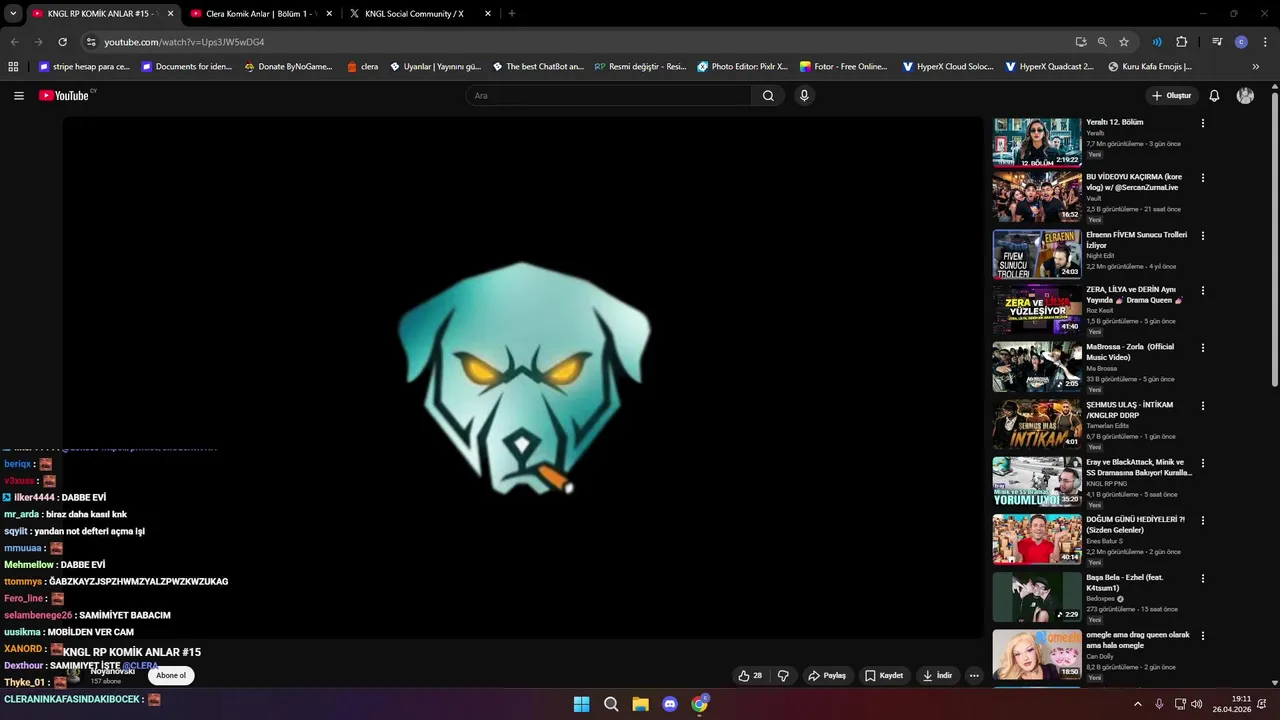
Task: Expand the system tray hidden icons chevron
Action: click(x=1137, y=704)
